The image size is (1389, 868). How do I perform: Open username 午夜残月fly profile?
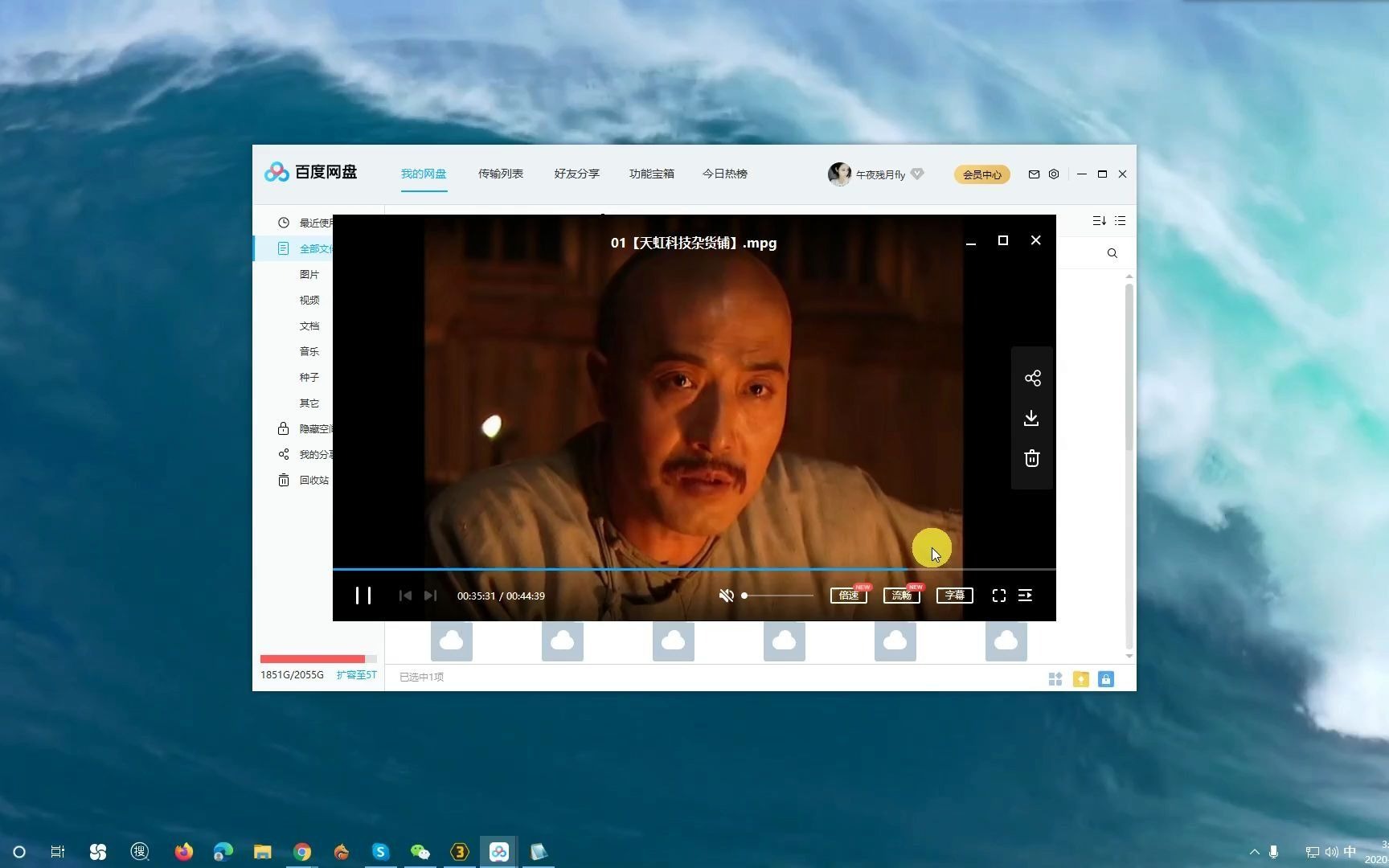880,174
